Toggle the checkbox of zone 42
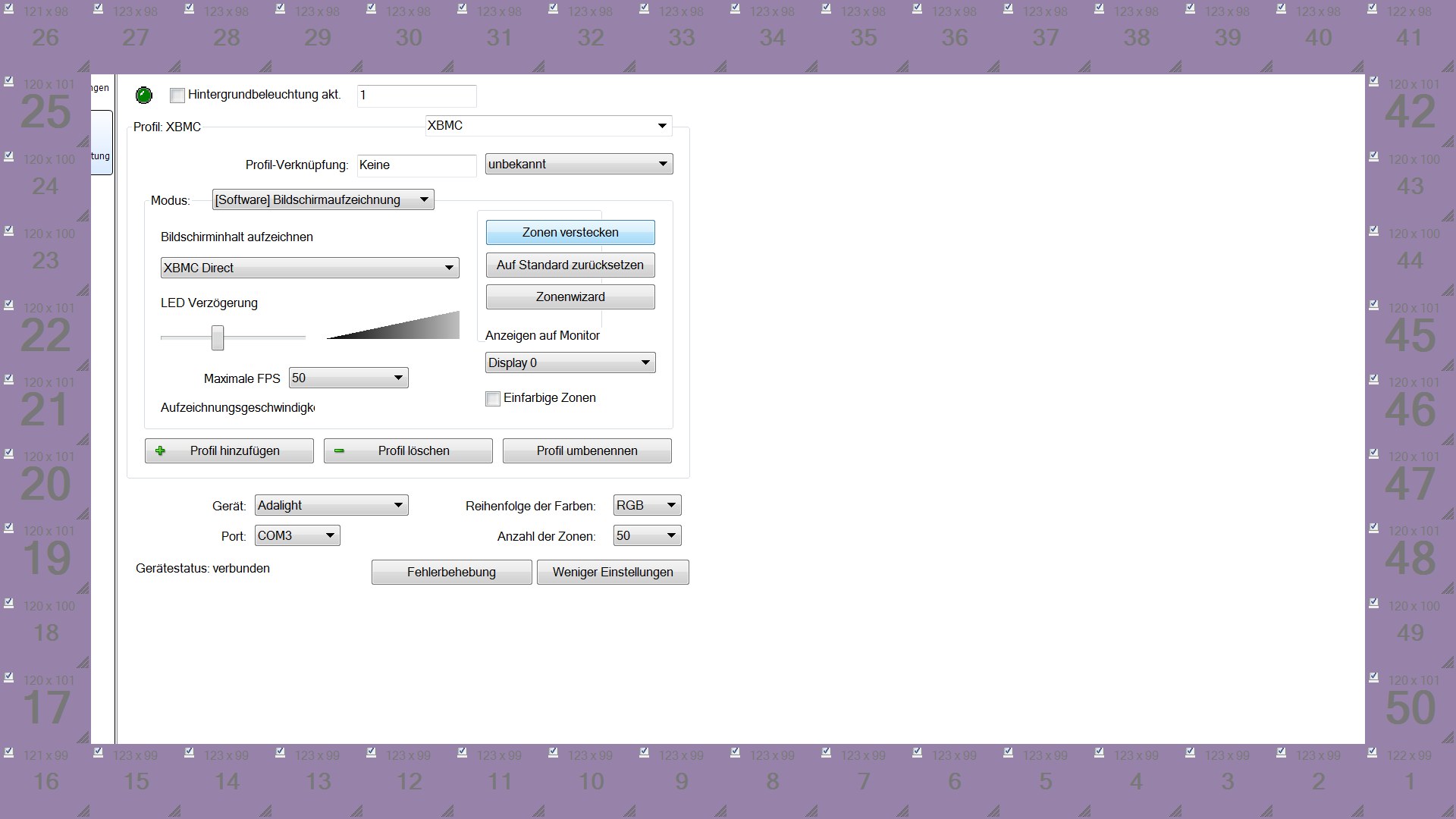Viewport: 1456px width, 819px height. click(1373, 81)
